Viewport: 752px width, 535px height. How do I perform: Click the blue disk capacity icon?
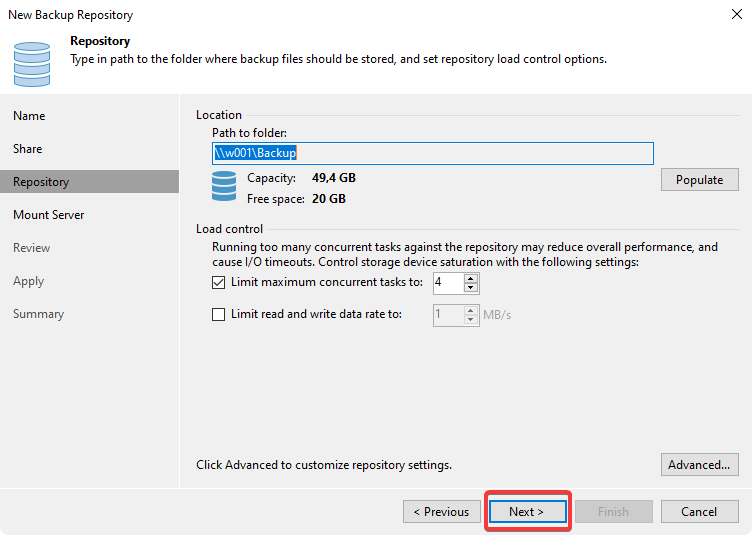click(x=224, y=186)
